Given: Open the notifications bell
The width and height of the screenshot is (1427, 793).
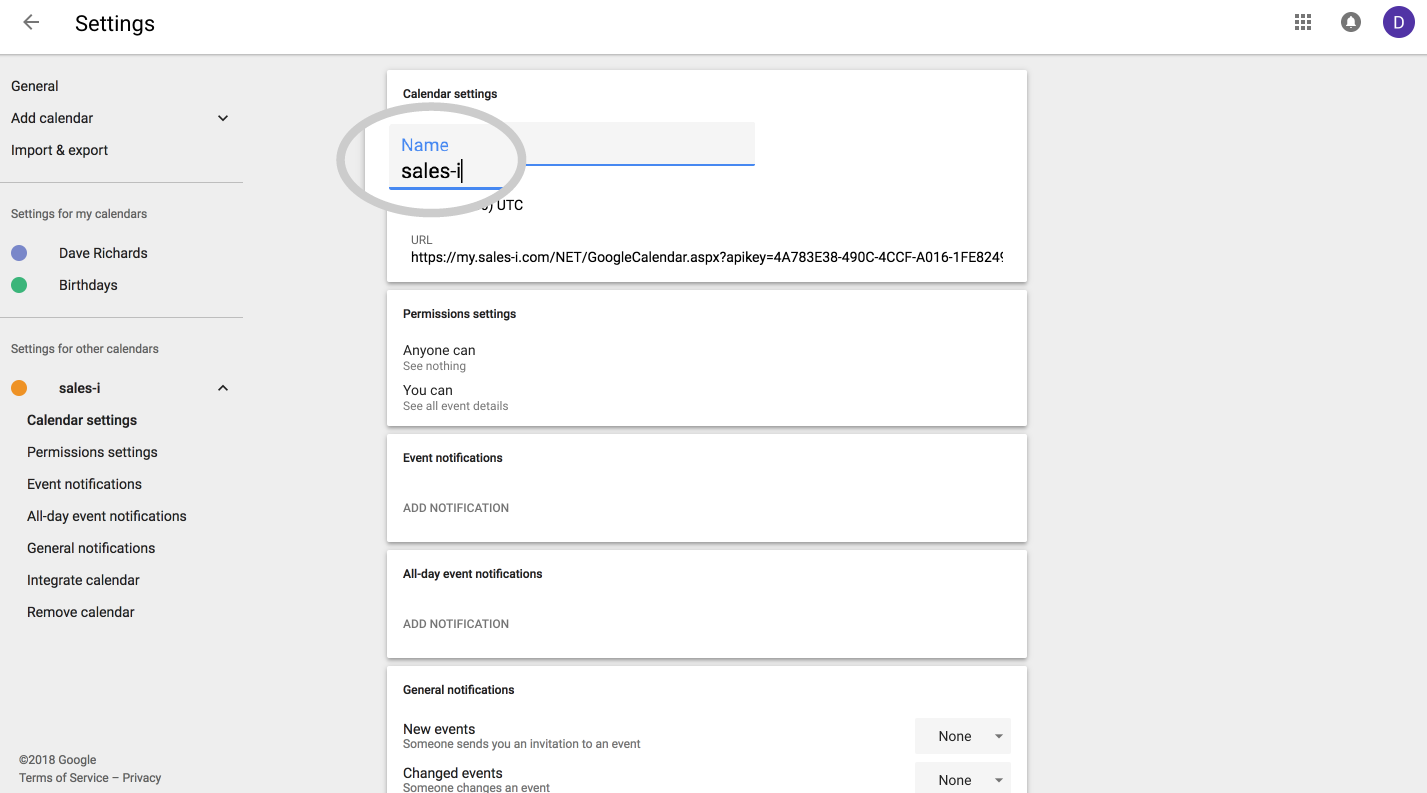Looking at the screenshot, I should [1351, 22].
